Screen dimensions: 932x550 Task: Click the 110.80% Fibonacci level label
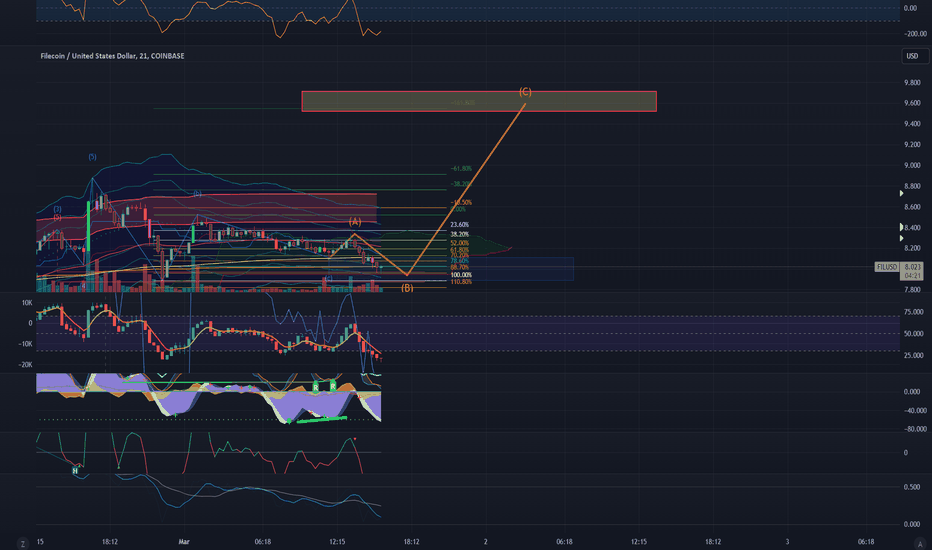[461, 282]
